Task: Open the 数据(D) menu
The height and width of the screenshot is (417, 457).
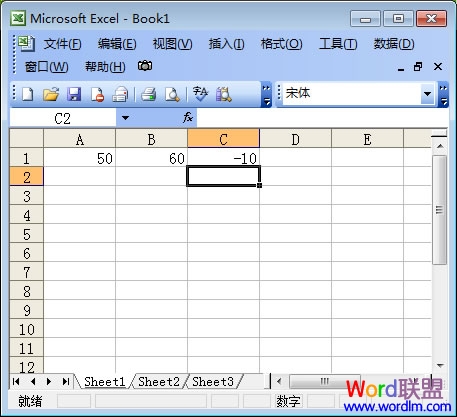Action: 394,44
